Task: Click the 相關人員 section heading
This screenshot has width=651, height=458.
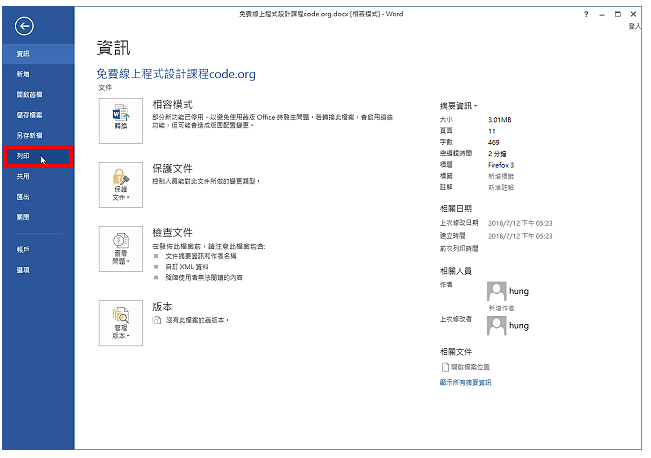Action: [456, 271]
